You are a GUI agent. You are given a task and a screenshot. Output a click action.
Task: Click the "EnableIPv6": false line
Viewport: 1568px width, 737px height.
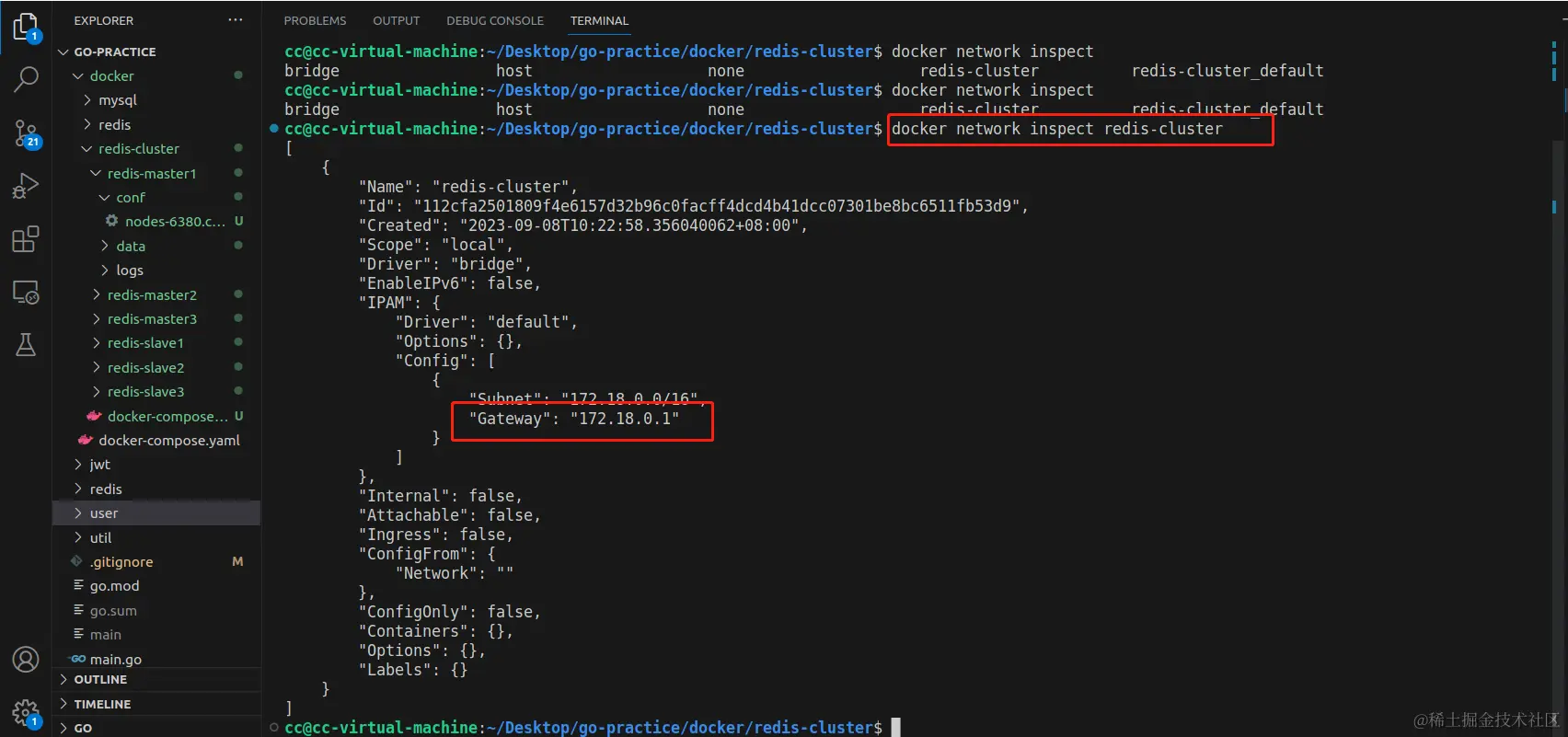coord(449,283)
